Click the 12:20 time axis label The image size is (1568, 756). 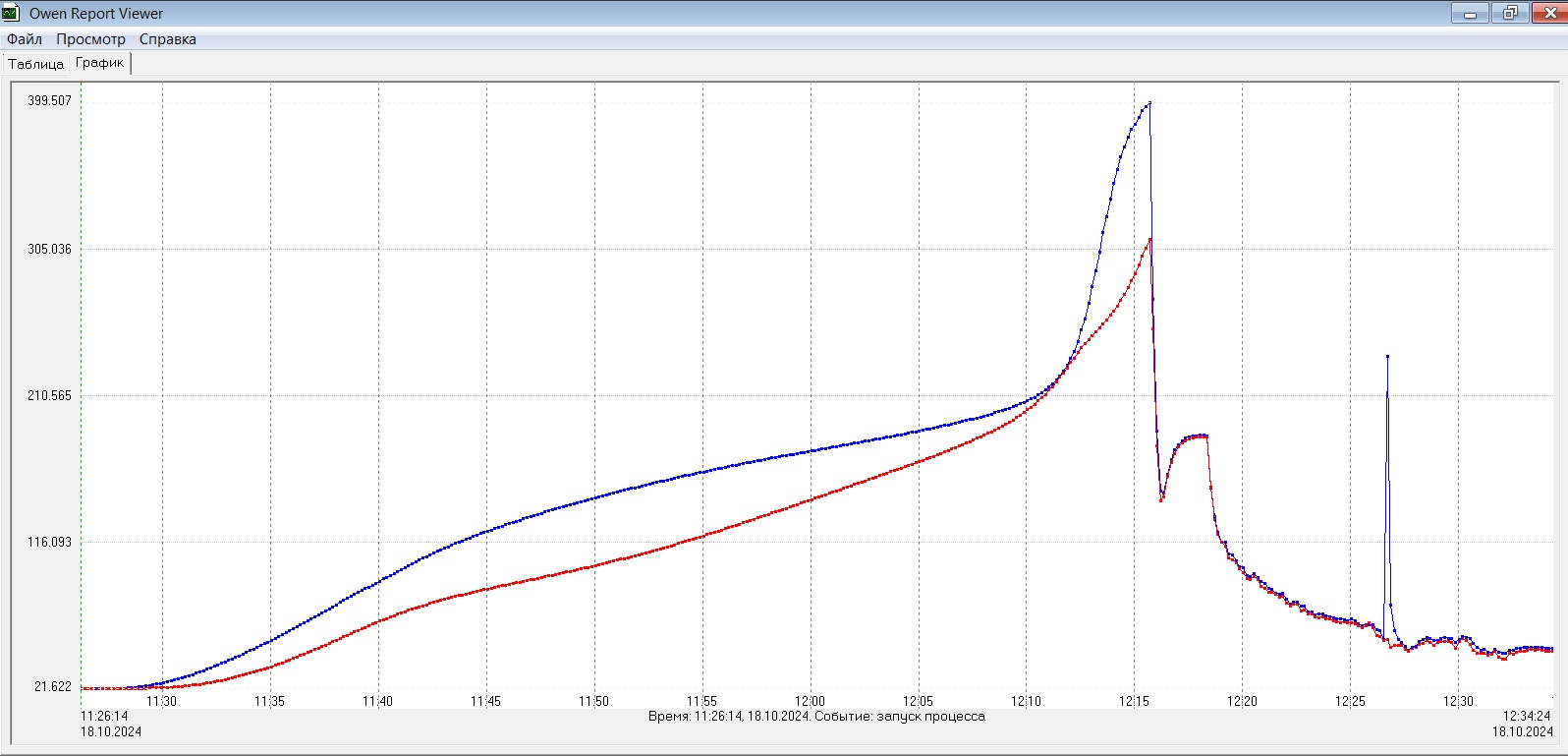pyautogui.click(x=1243, y=701)
